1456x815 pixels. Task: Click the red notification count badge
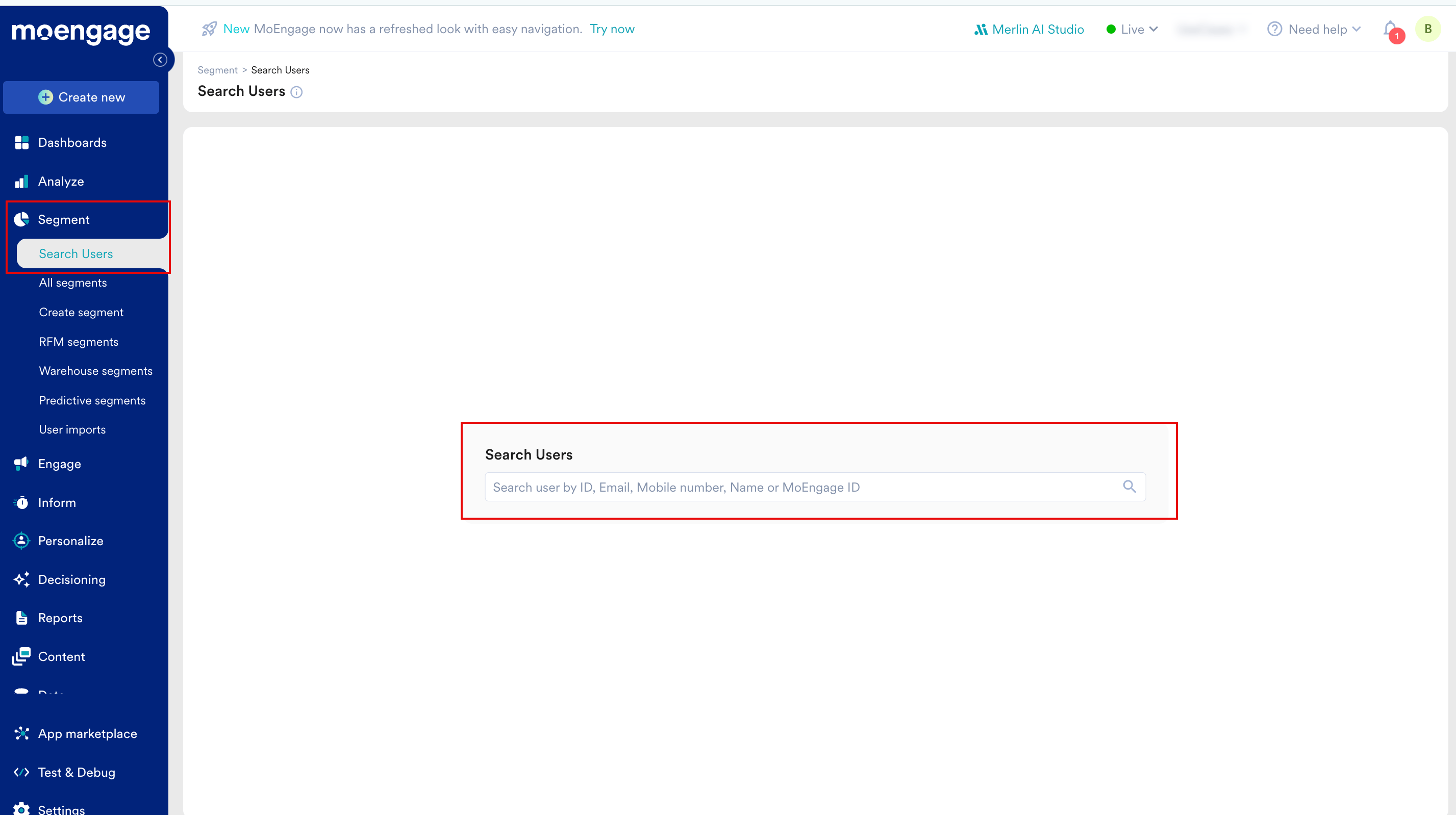point(1397,36)
